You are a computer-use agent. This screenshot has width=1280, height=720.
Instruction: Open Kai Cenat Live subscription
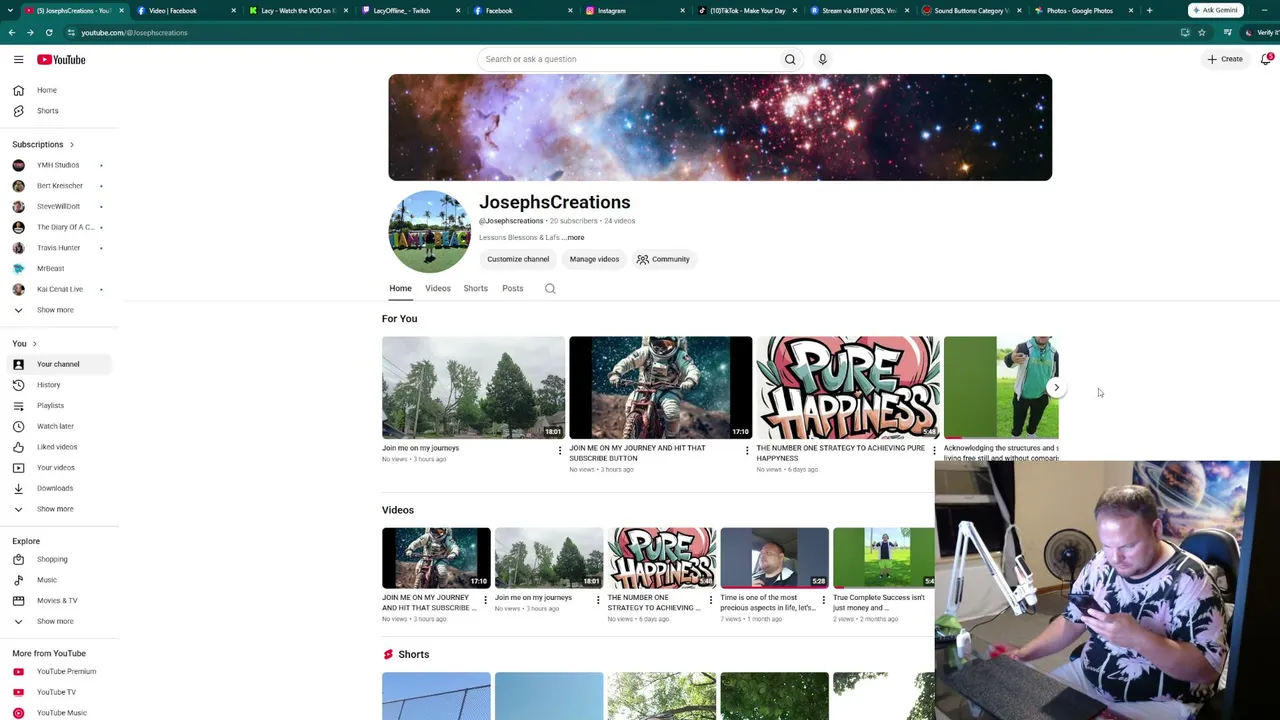58,289
